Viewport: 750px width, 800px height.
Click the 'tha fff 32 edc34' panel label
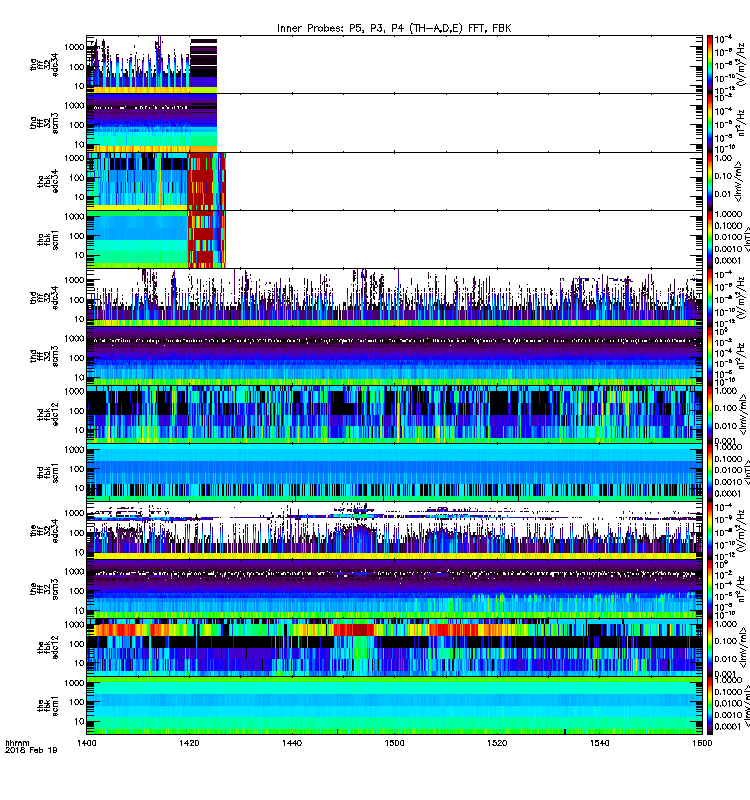point(44,64)
